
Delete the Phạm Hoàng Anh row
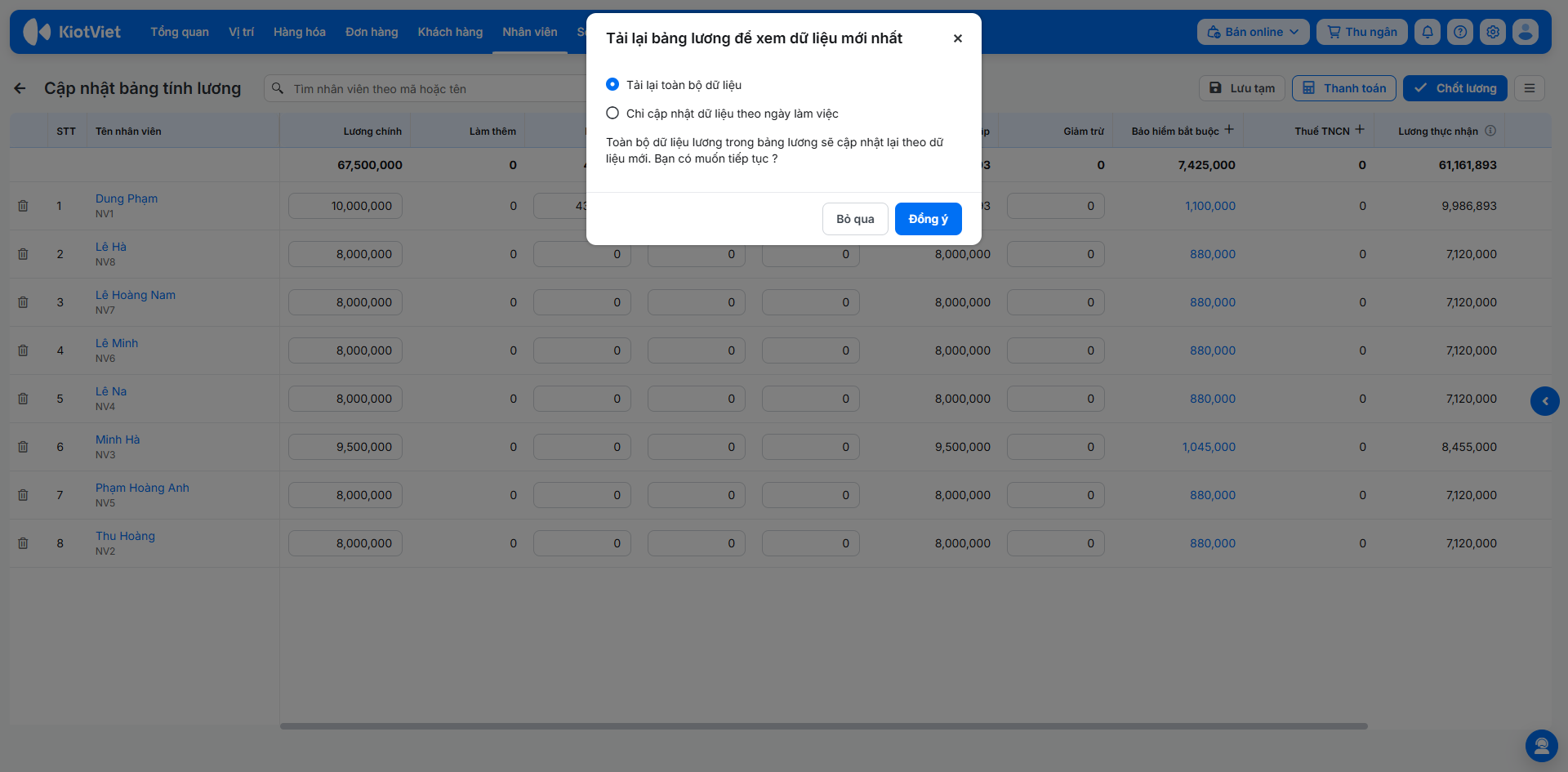pyautogui.click(x=23, y=495)
